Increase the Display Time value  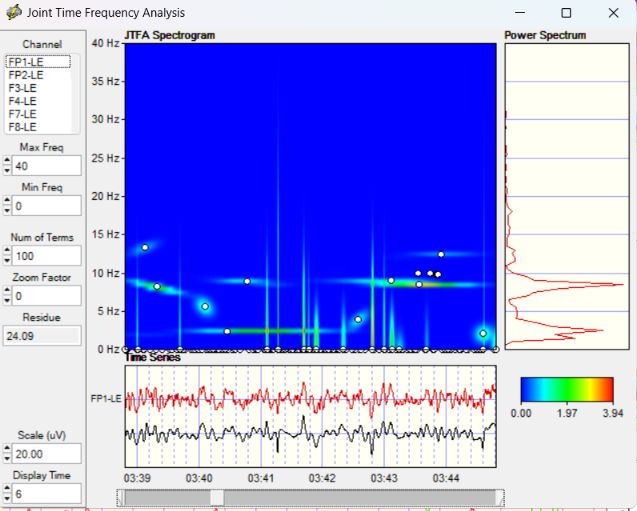coord(7,489)
